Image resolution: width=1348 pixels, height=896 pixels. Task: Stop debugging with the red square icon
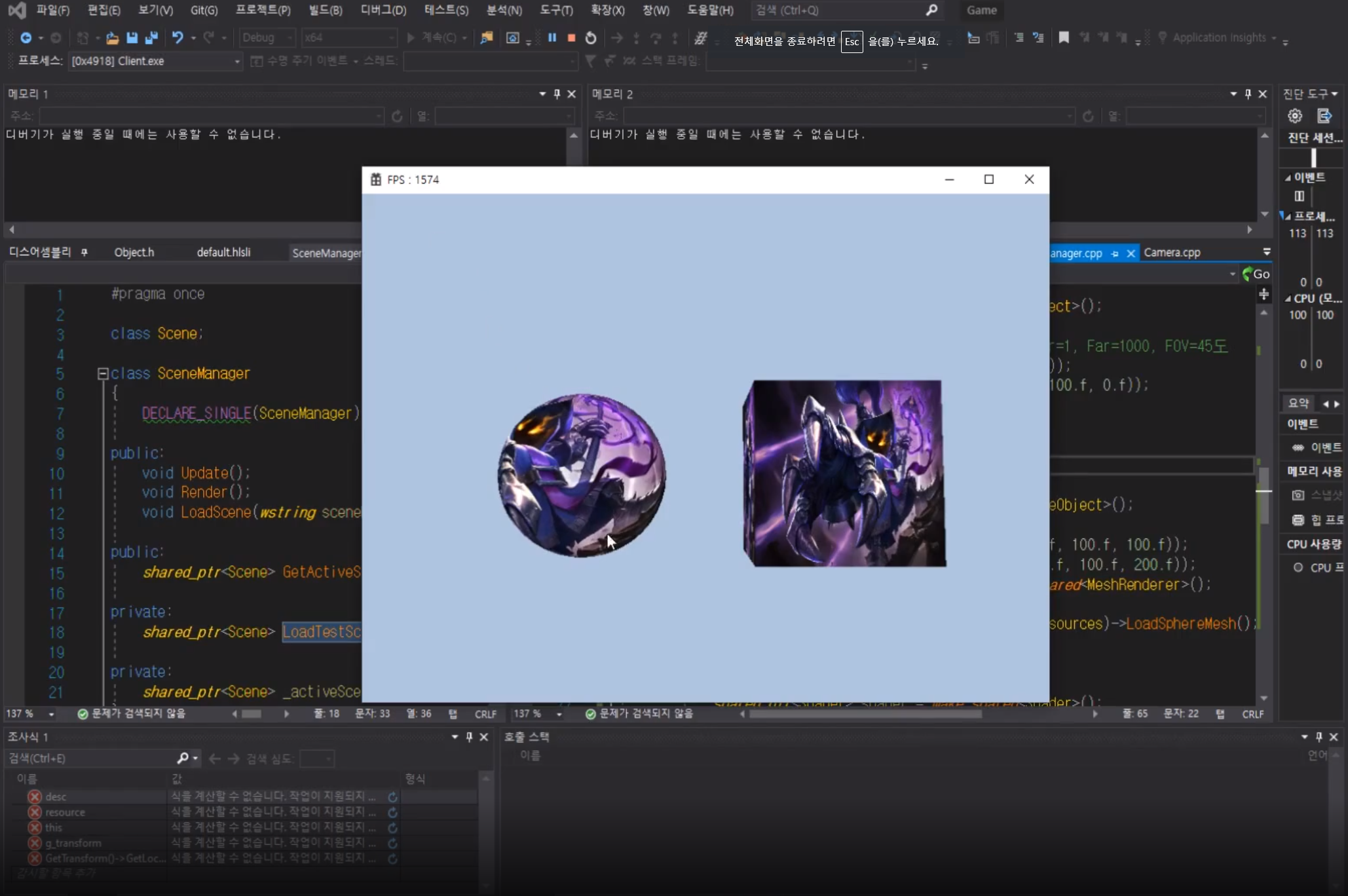(570, 37)
